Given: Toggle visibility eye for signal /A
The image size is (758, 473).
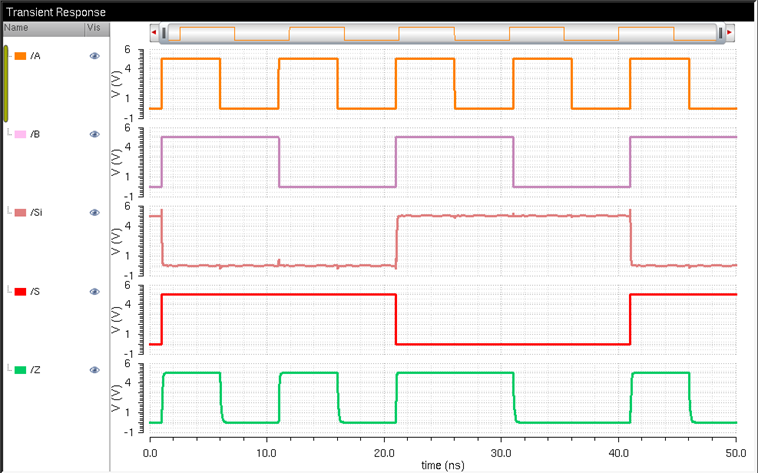Looking at the screenshot, I should 94,56.
